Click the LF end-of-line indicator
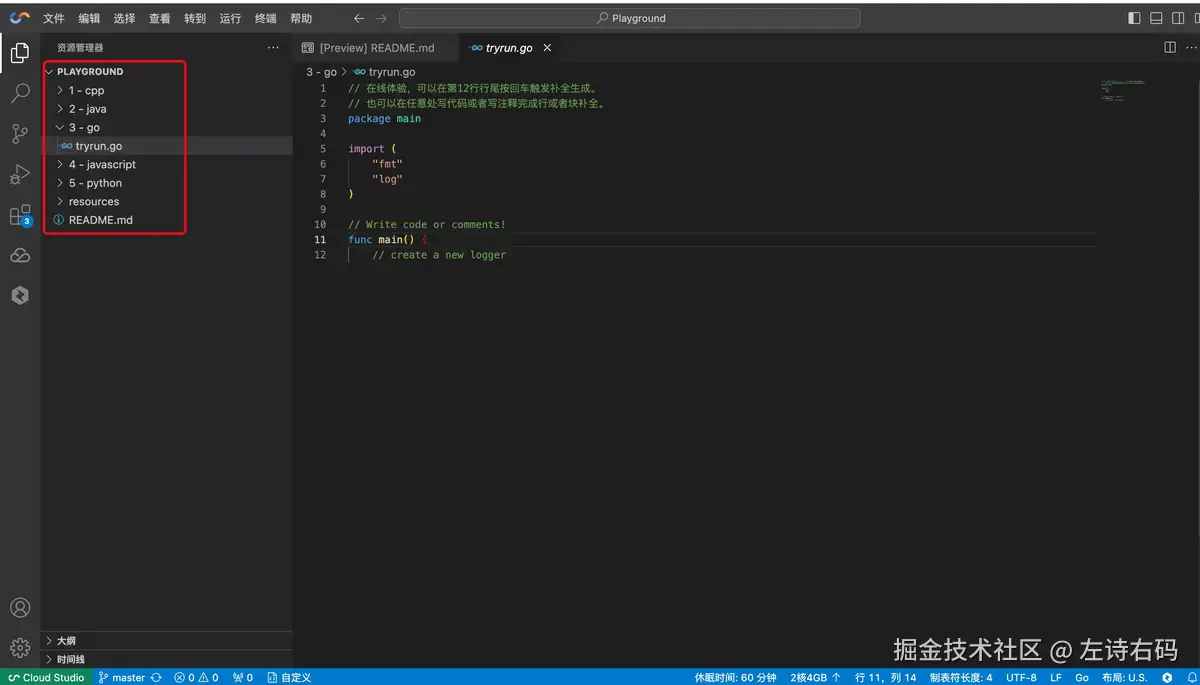The height and width of the screenshot is (685, 1200). [1056, 677]
